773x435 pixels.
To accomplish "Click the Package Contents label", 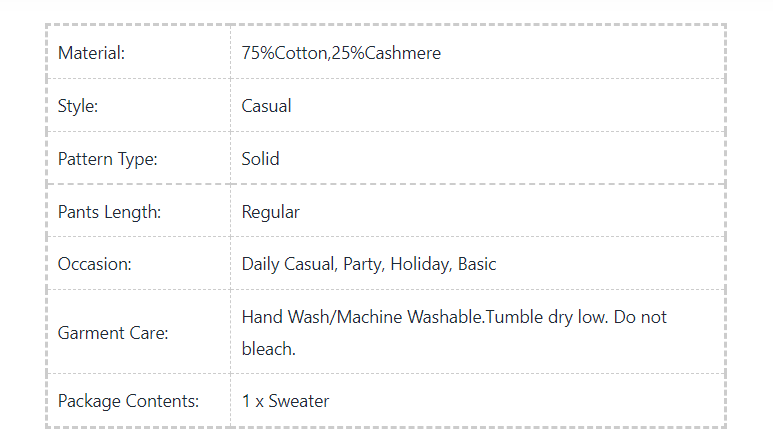I will (x=128, y=401).
